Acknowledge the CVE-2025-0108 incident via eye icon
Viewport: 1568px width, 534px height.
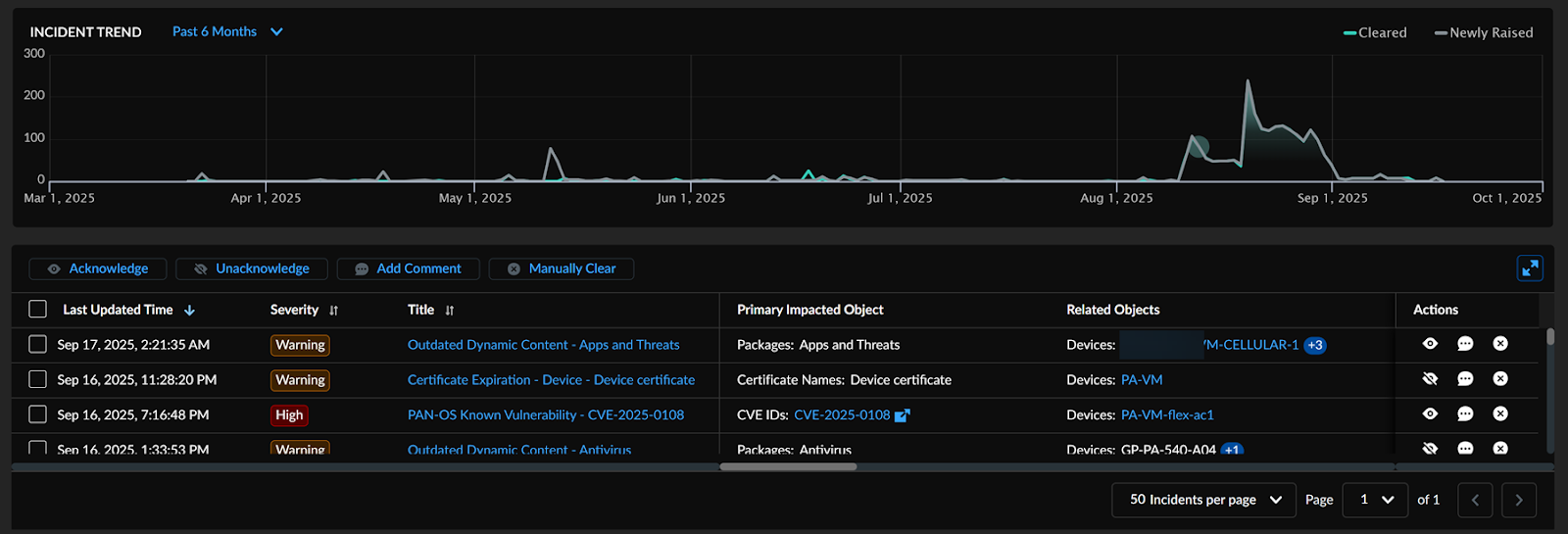[1430, 414]
